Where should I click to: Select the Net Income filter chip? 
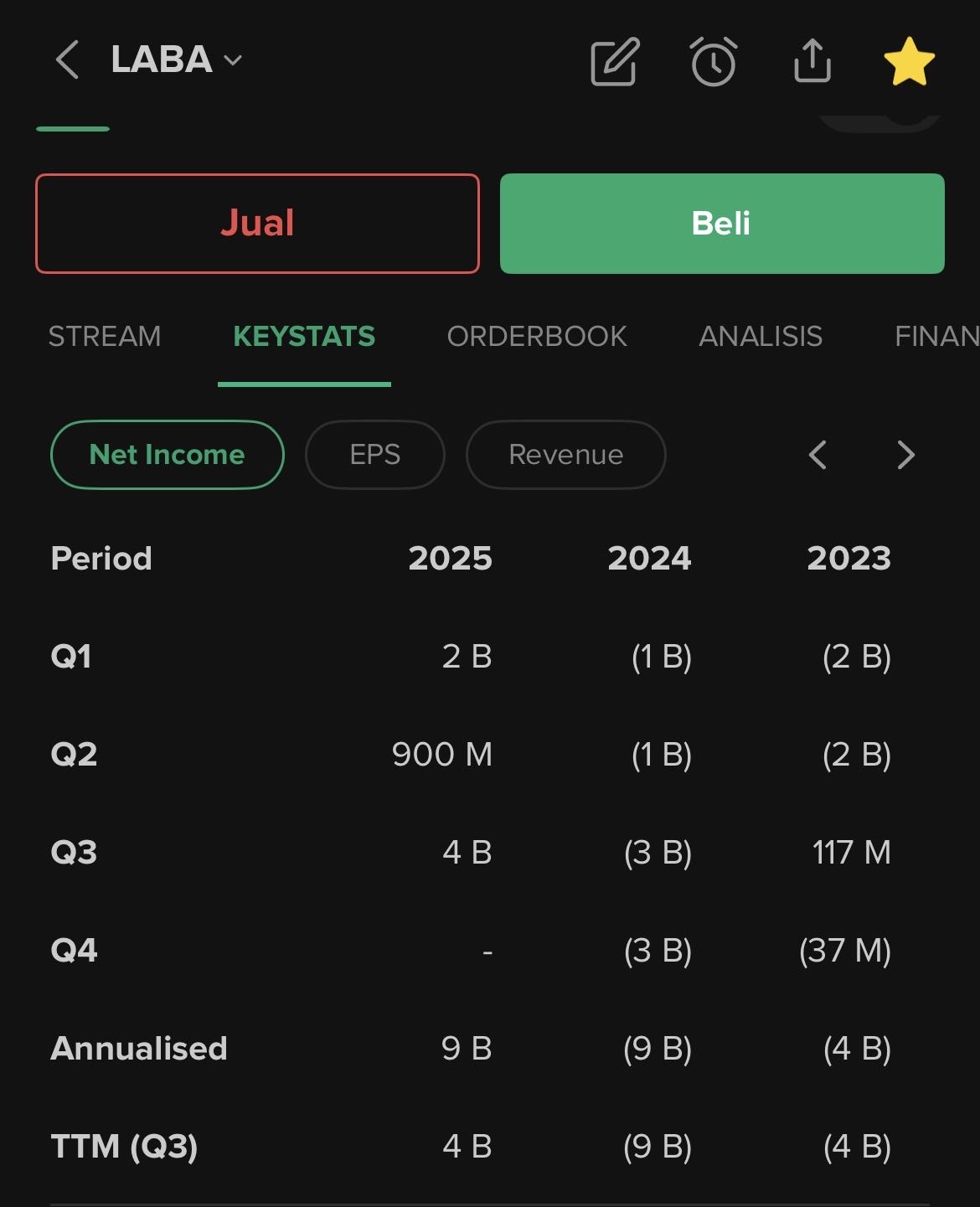point(168,455)
